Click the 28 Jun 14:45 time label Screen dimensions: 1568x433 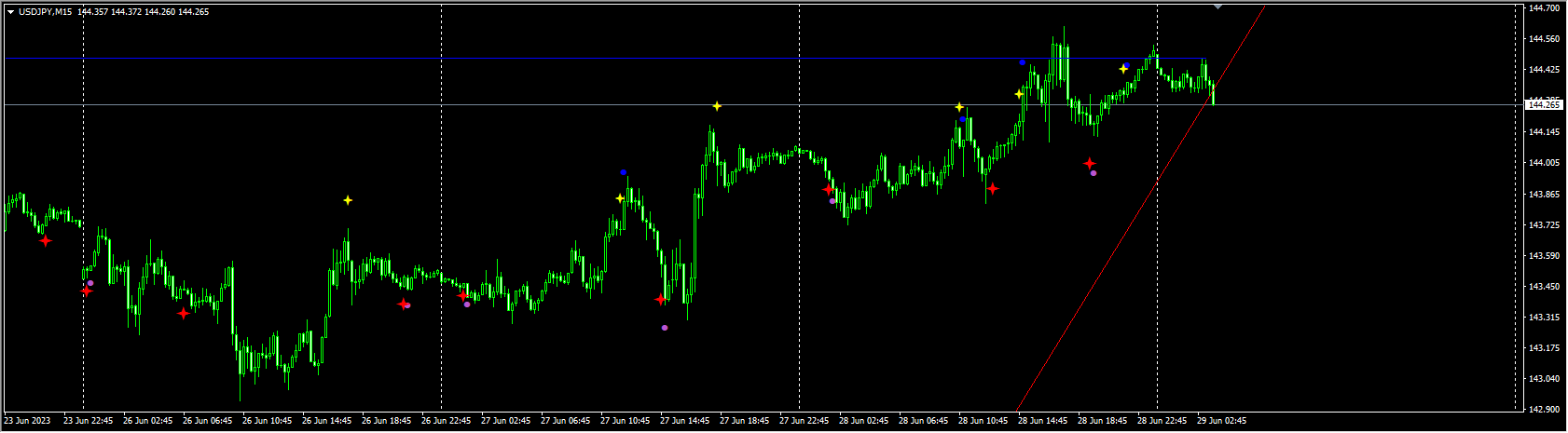(x=1043, y=421)
